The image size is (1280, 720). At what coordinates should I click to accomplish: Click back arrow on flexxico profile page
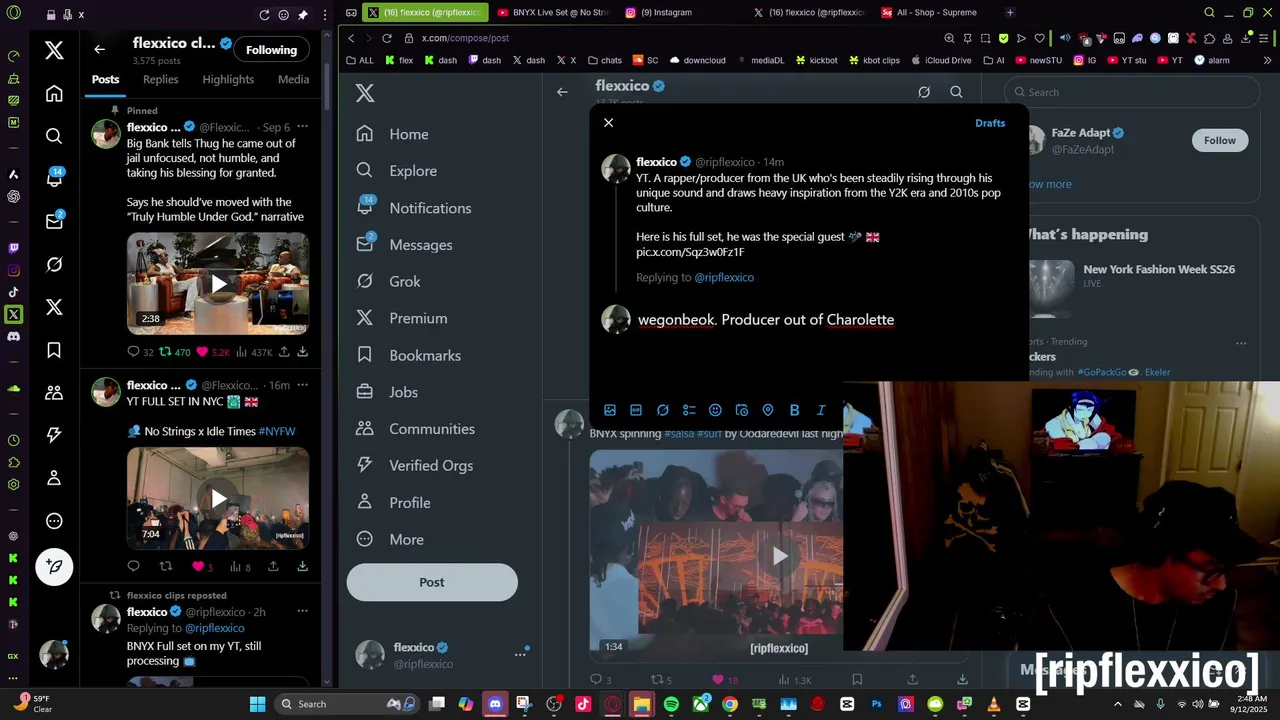click(x=562, y=92)
